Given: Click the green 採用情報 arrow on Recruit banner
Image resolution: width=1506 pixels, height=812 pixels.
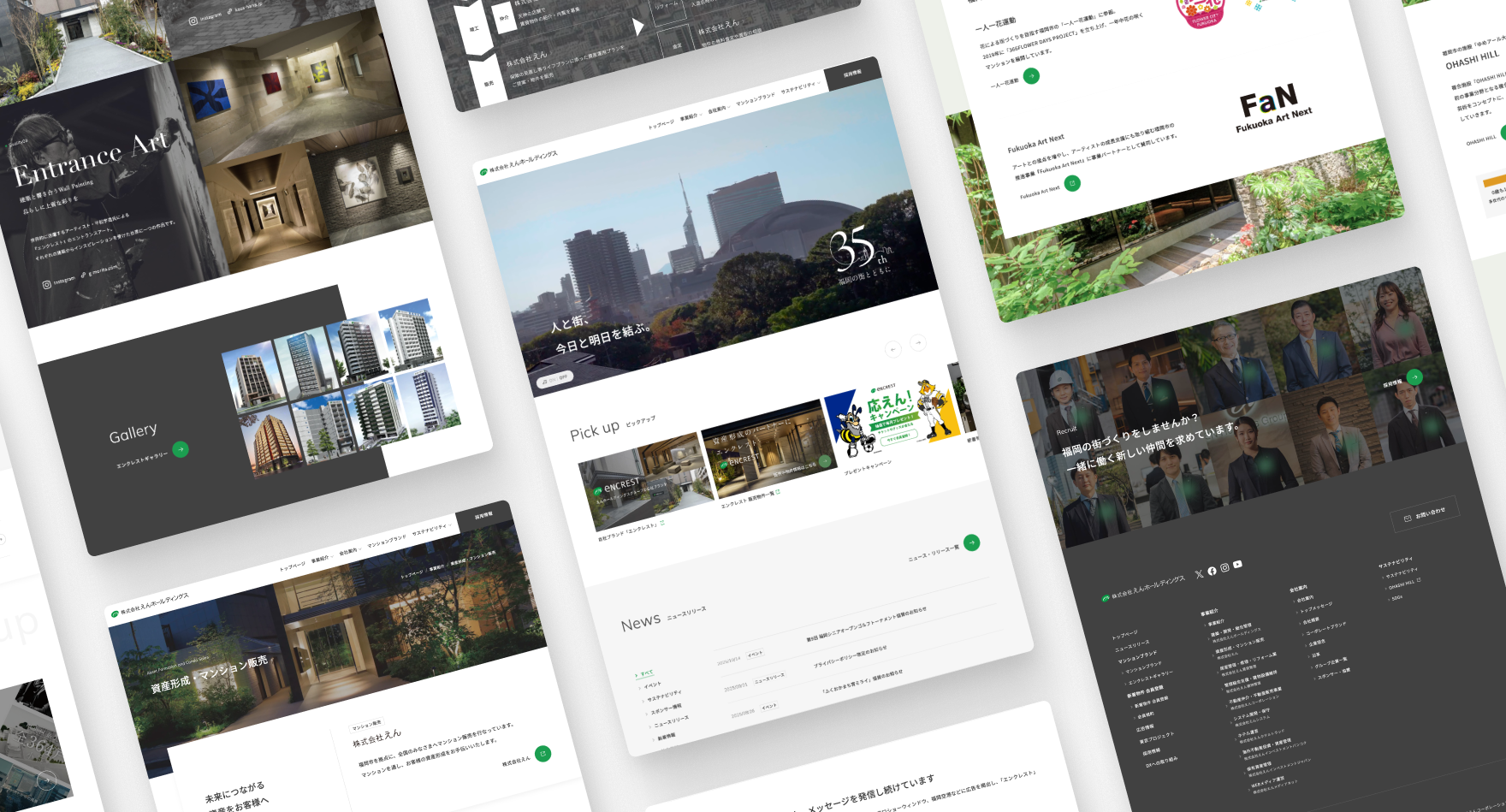Looking at the screenshot, I should click(x=1414, y=376).
